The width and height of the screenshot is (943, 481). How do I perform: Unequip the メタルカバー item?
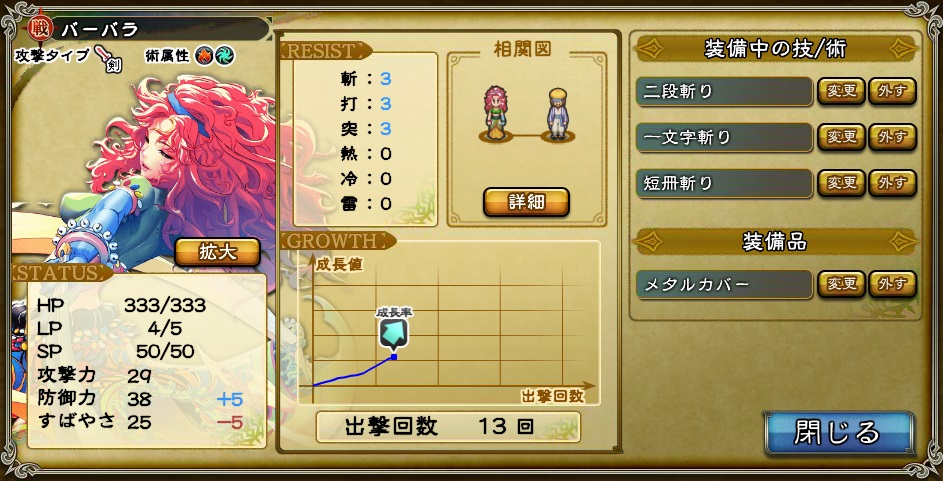click(892, 284)
